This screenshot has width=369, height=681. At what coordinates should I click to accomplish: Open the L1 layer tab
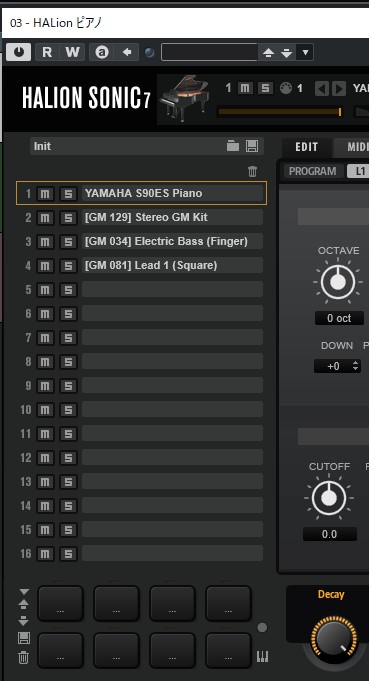[x=359, y=171]
